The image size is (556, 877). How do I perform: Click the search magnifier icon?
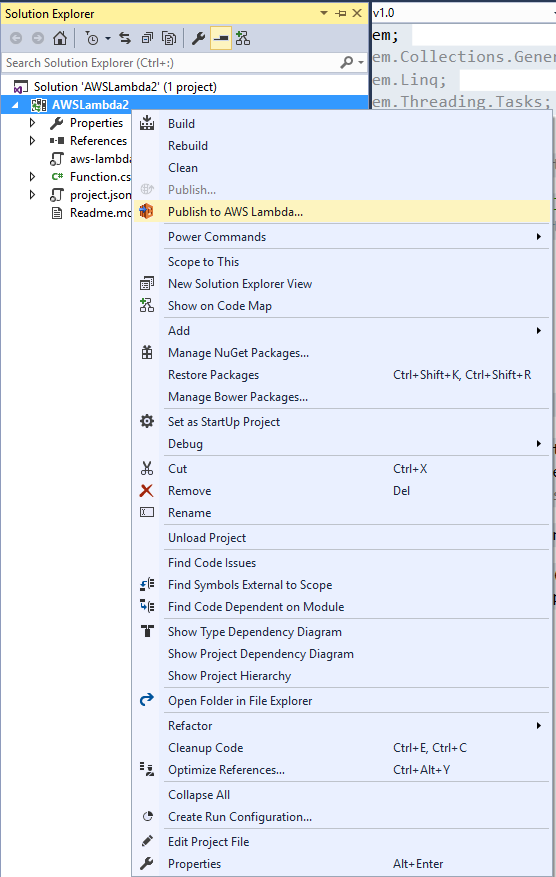pyautogui.click(x=346, y=63)
